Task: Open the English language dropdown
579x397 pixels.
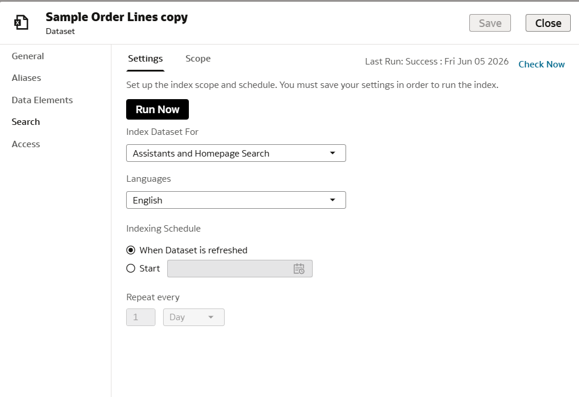Action: click(x=236, y=200)
